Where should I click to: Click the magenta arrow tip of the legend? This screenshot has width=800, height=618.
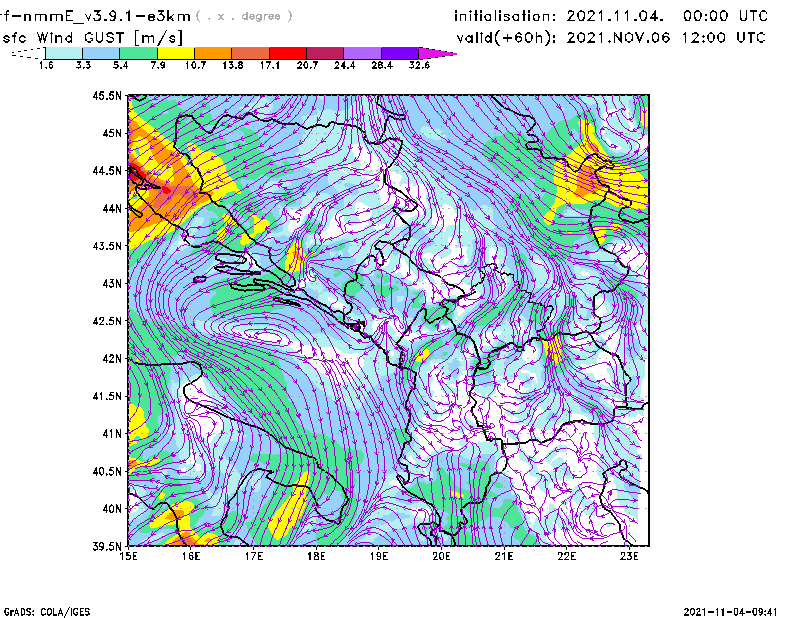pyautogui.click(x=436, y=53)
